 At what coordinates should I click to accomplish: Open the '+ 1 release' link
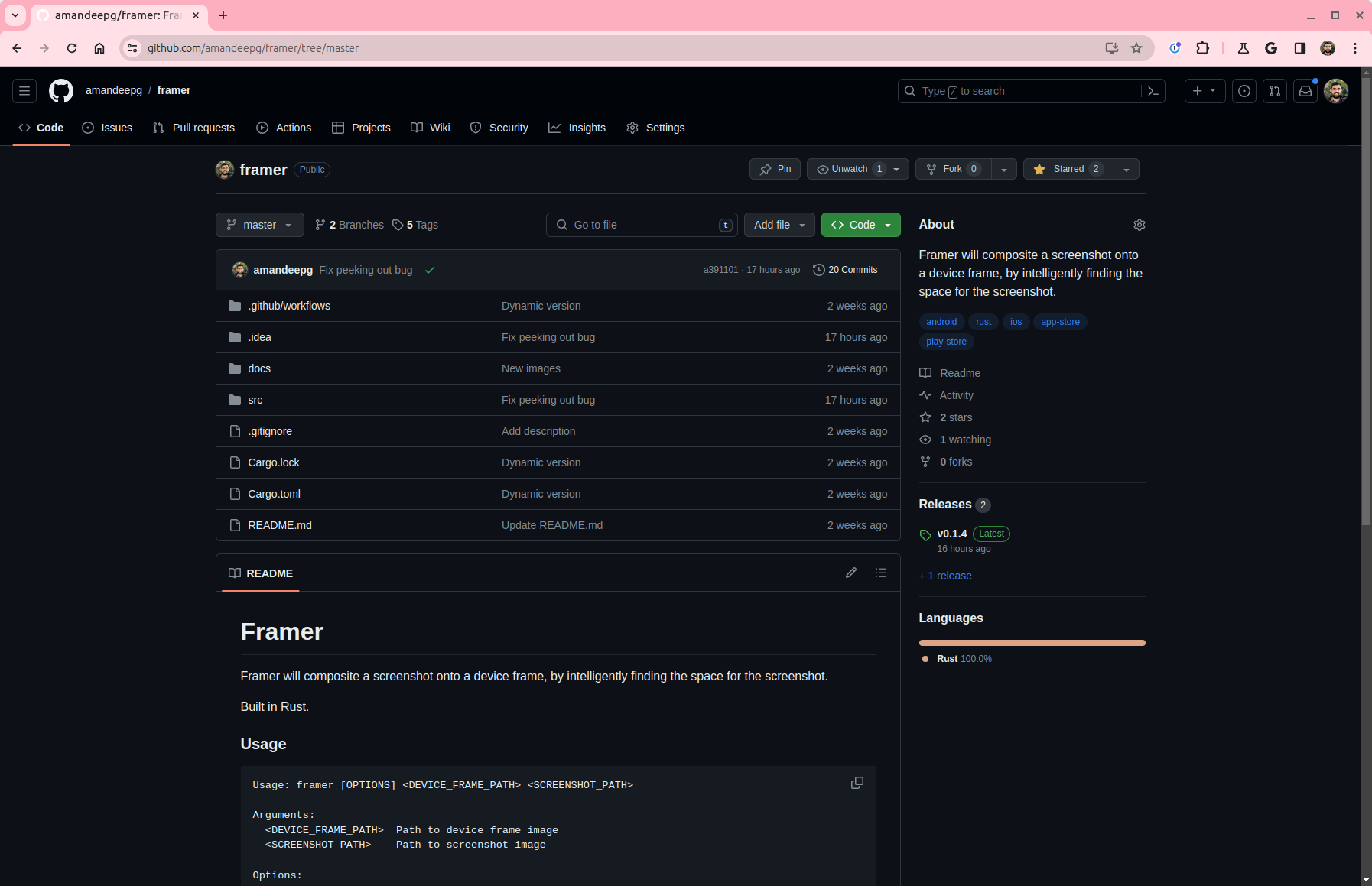click(x=945, y=576)
